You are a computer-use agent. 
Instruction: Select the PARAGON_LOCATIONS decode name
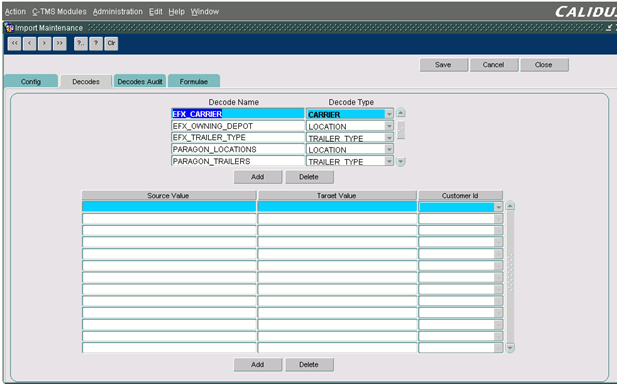(x=238, y=150)
